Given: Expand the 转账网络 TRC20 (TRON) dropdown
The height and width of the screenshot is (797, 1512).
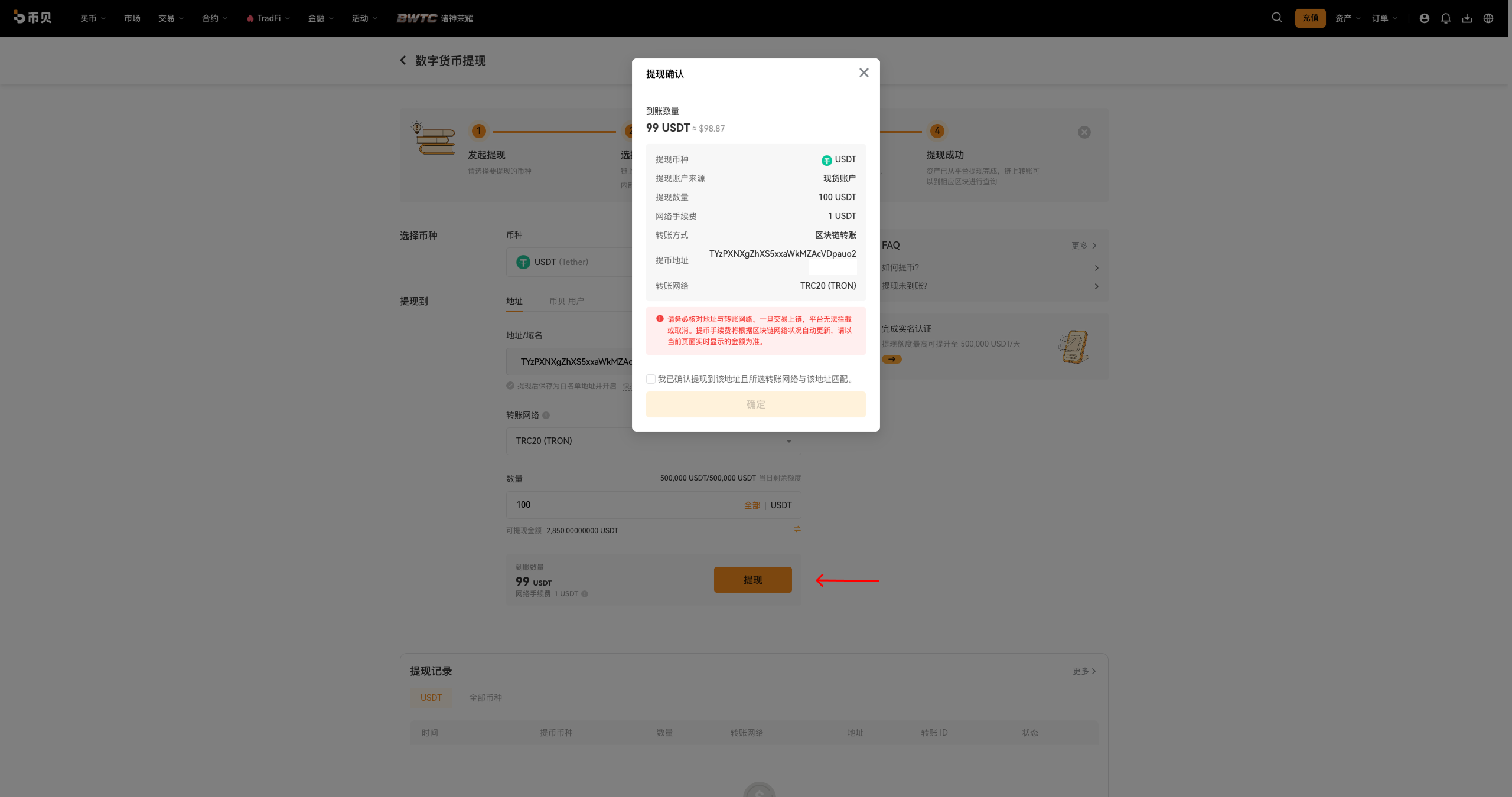Looking at the screenshot, I should [x=653, y=441].
